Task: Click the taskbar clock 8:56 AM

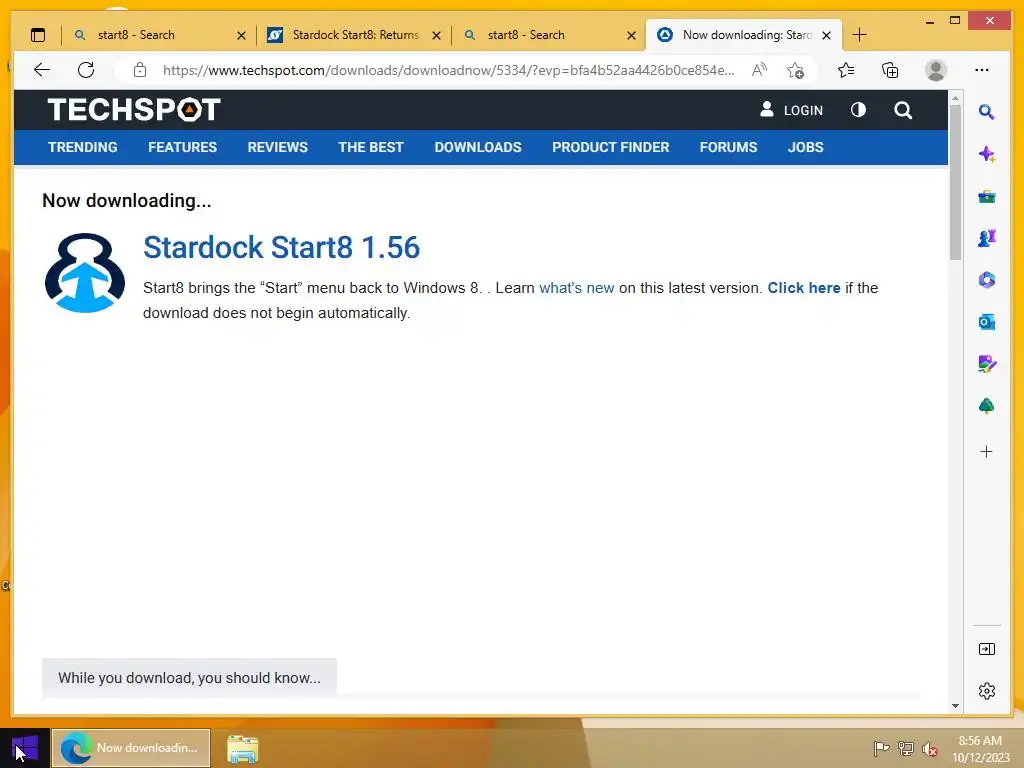Action: [980, 748]
